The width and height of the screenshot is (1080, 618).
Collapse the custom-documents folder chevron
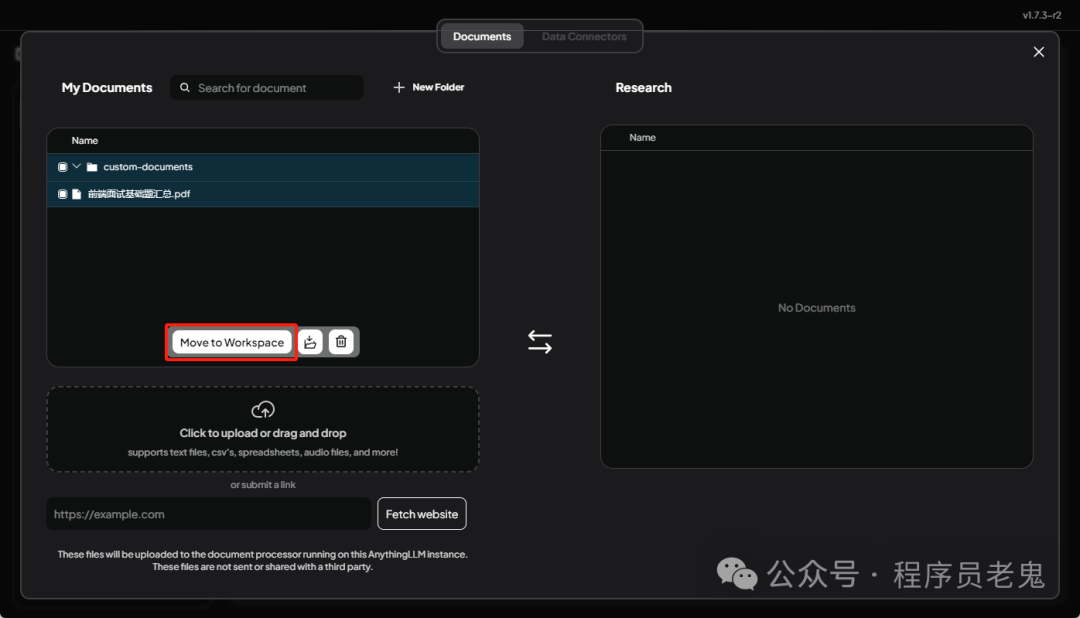[76, 166]
